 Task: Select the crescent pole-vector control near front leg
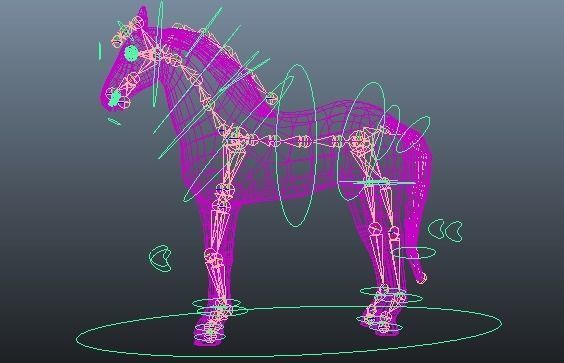click(x=161, y=259)
